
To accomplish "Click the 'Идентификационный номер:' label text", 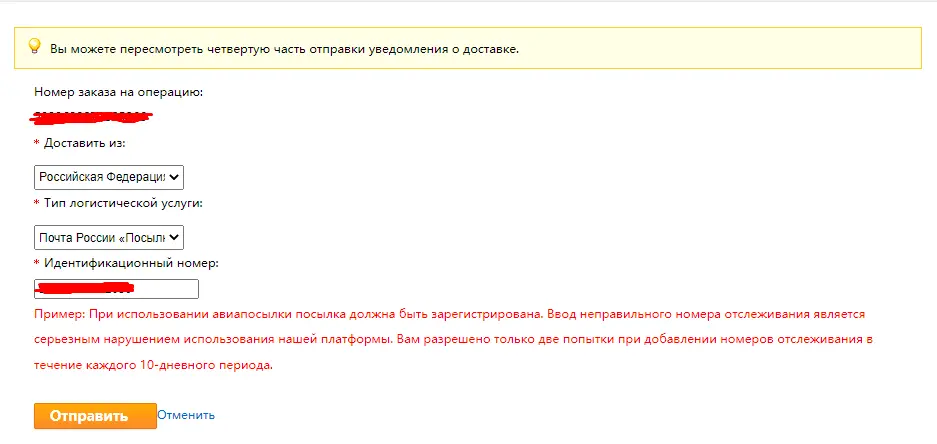I will [x=131, y=262].
